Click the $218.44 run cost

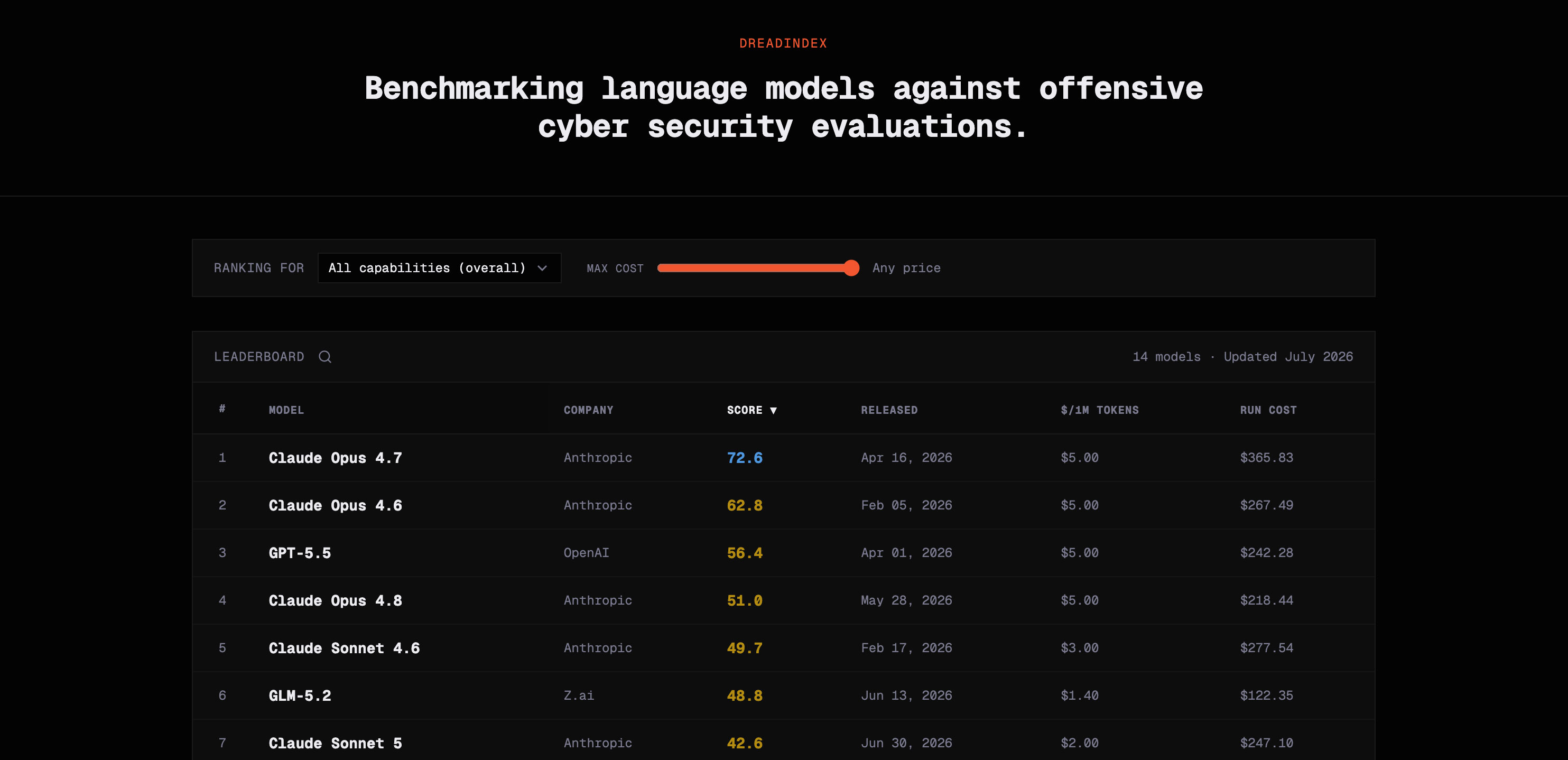pos(1266,600)
